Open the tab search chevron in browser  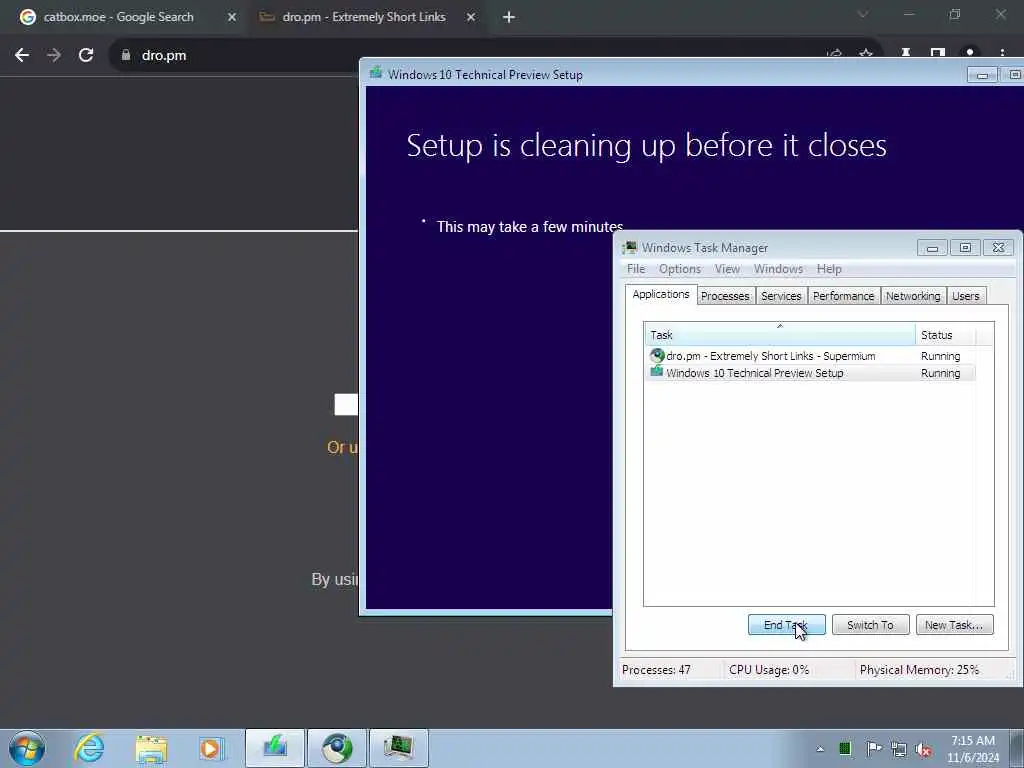pyautogui.click(x=863, y=14)
